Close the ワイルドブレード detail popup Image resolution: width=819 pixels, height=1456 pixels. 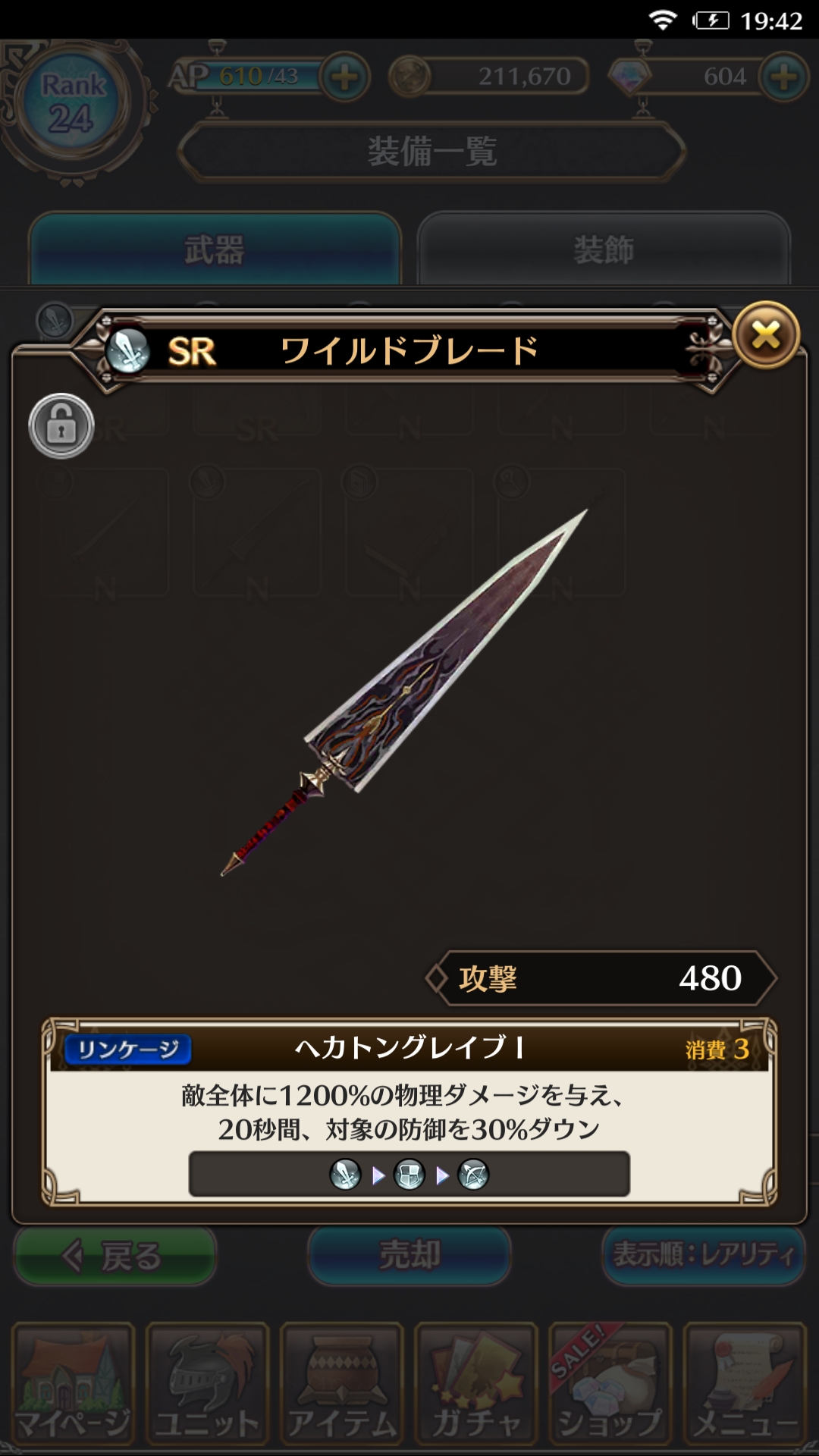[766, 334]
